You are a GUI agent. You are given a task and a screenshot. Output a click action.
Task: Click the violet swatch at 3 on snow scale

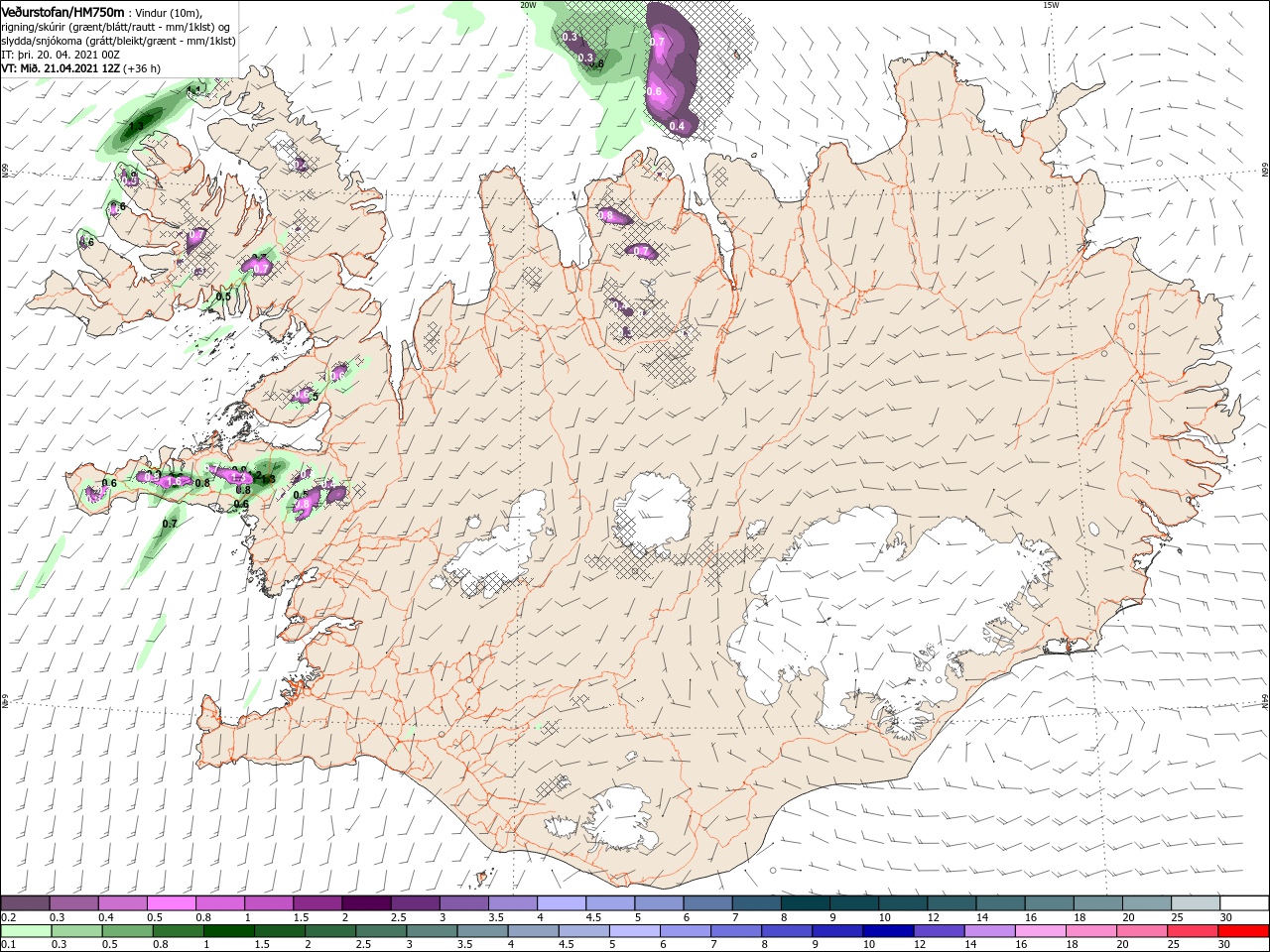pos(463,903)
